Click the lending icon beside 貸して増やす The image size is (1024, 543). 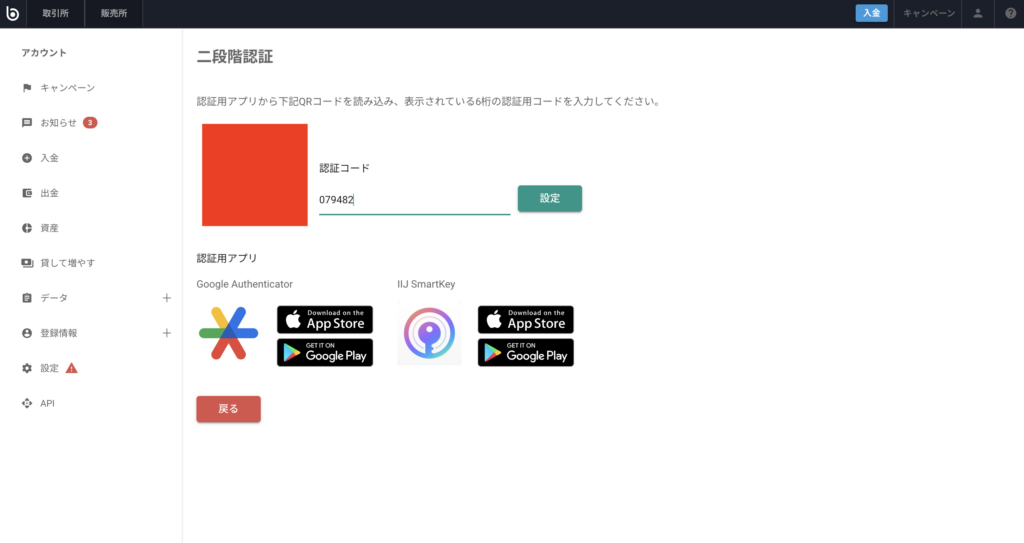coord(27,263)
